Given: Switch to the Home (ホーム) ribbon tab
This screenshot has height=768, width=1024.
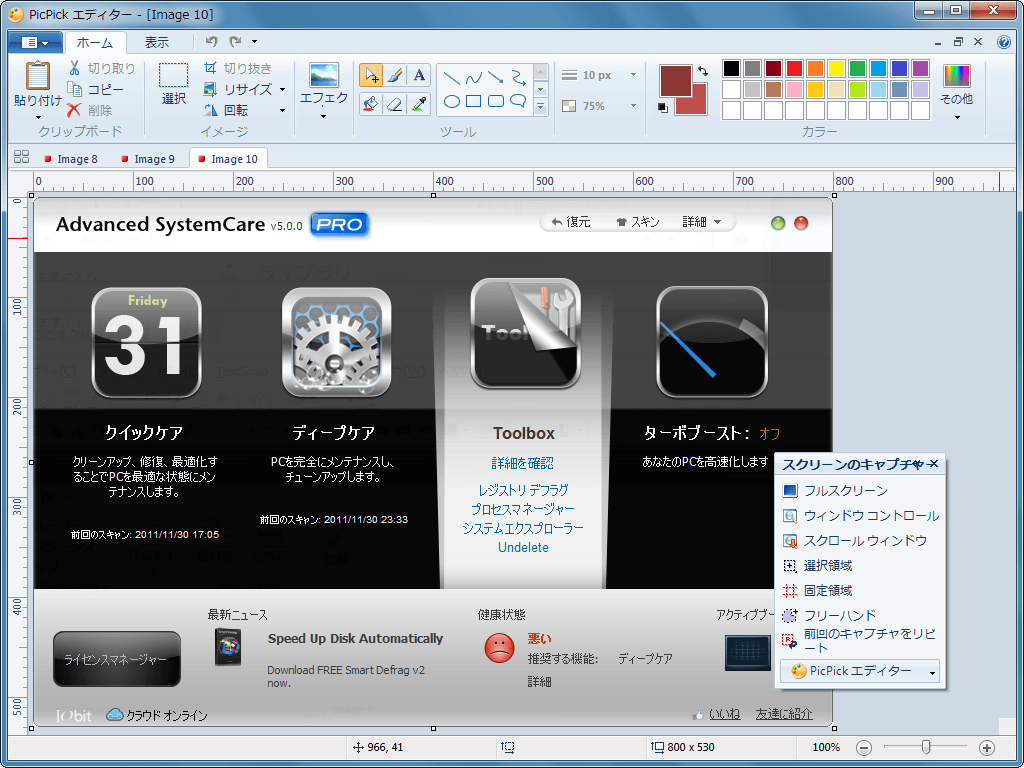Looking at the screenshot, I should pyautogui.click(x=95, y=42).
